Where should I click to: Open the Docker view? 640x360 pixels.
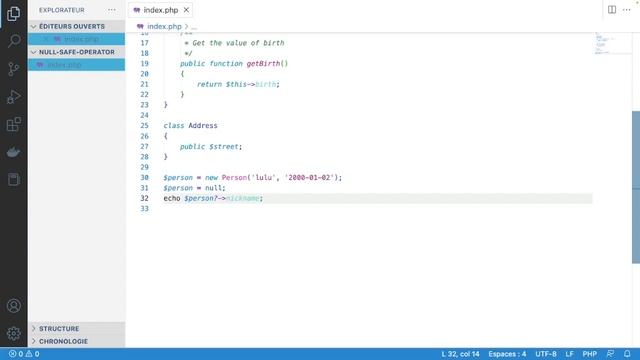(x=13, y=152)
